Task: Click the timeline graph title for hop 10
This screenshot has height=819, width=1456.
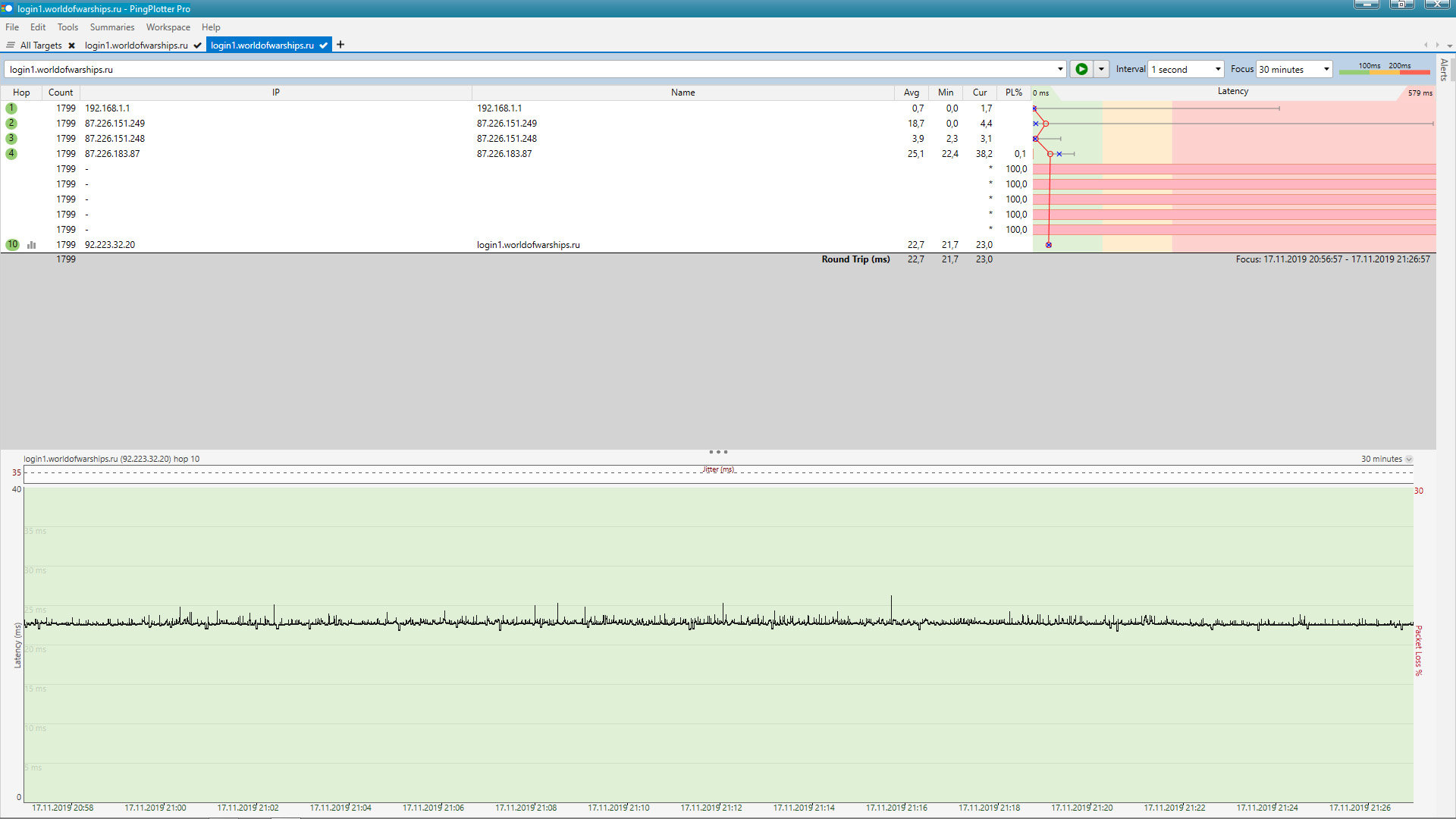Action: (111, 459)
